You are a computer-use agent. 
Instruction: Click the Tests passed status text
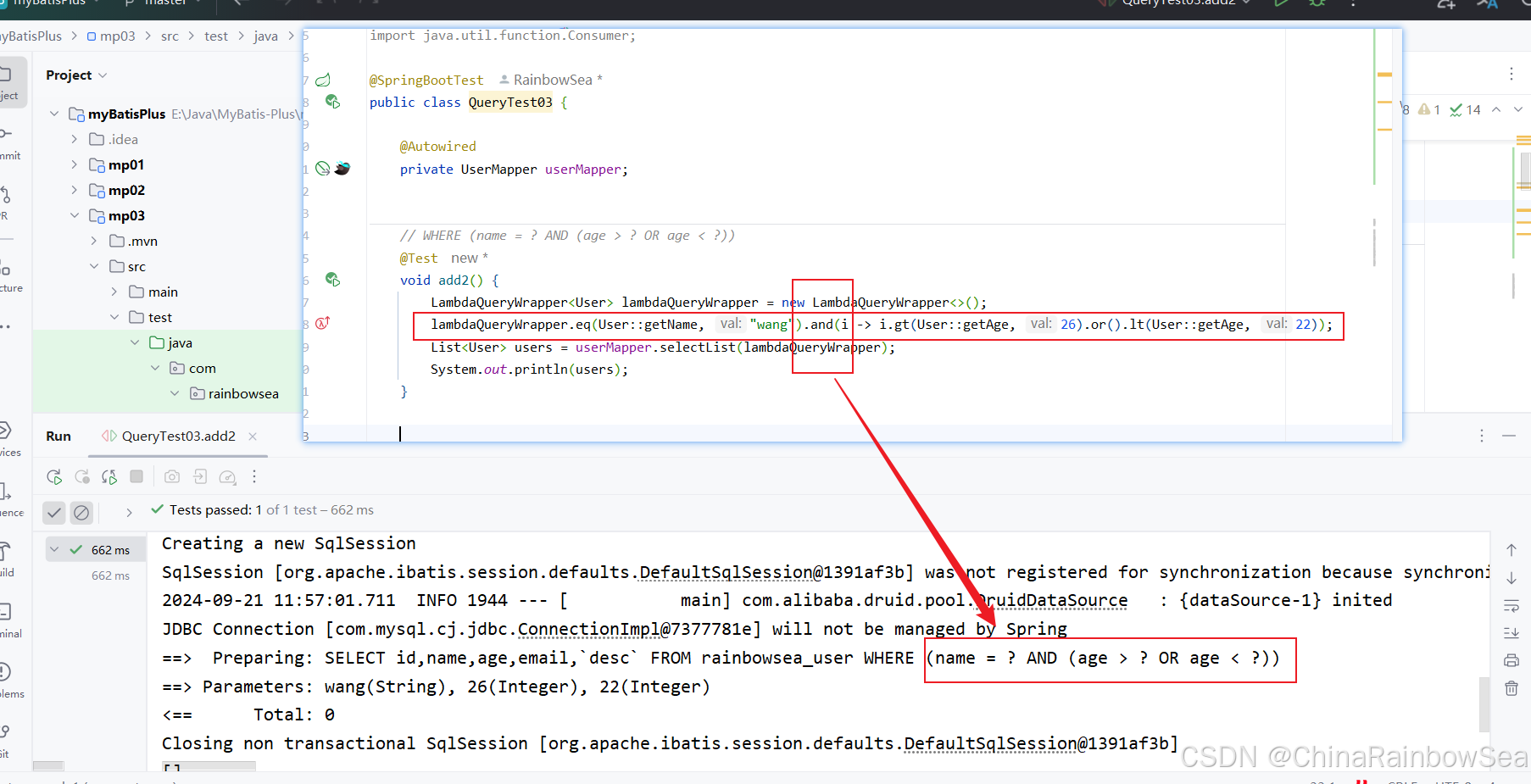(271, 509)
